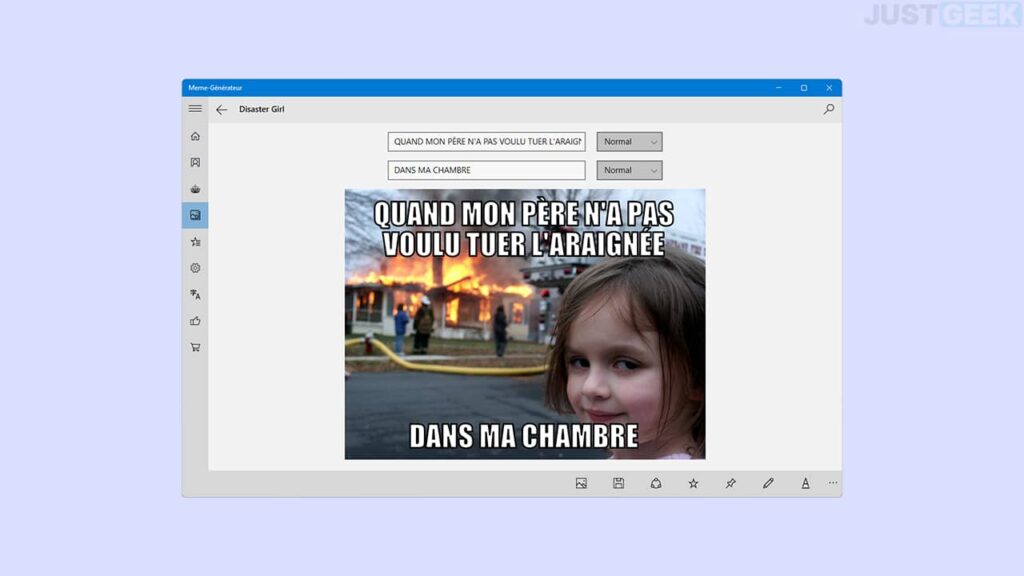Expand the top text Normal dropdown
Screen dimensions: 1024x576
click(629, 142)
